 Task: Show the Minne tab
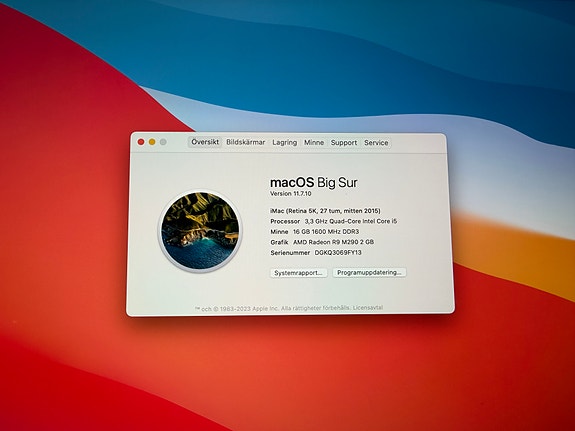(x=314, y=142)
